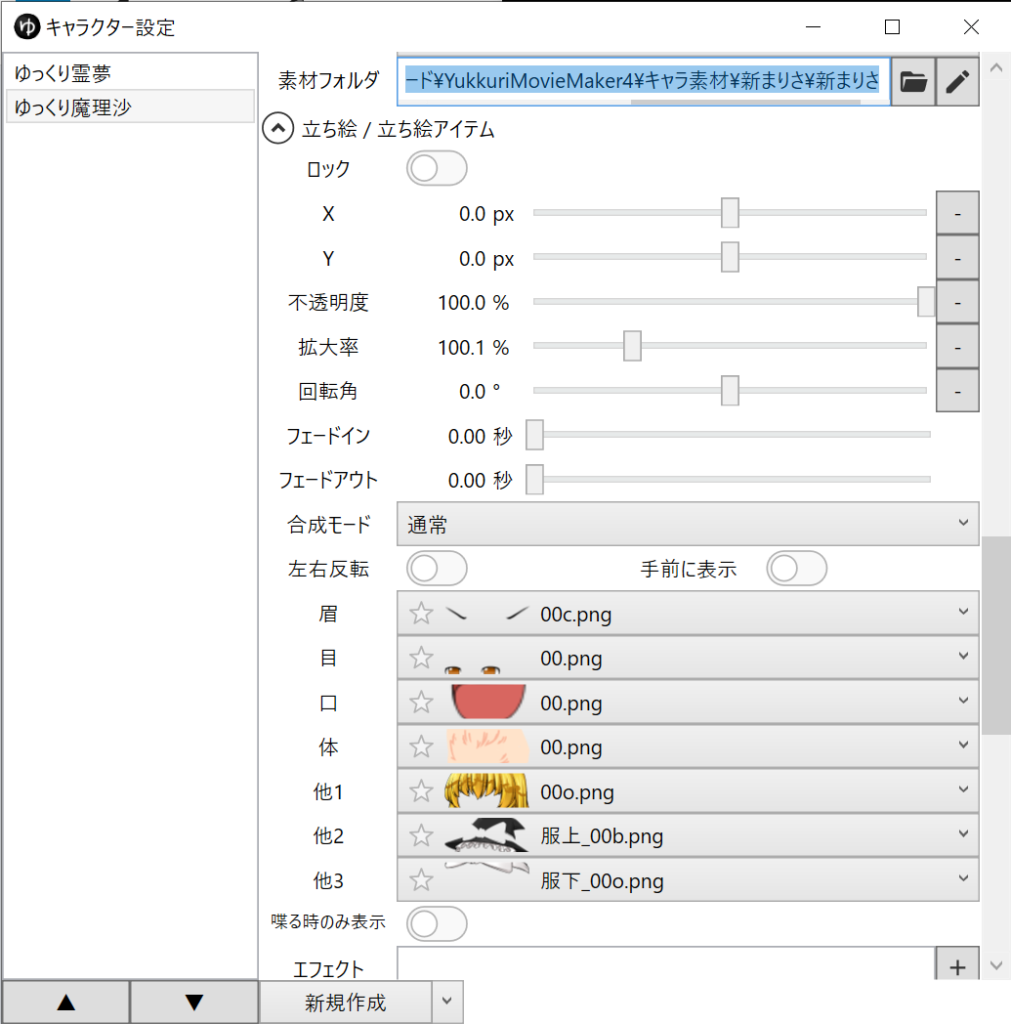1011x1024 pixels.
Task: Click the 回転角 value 0.0 °
Action: [x=480, y=392]
